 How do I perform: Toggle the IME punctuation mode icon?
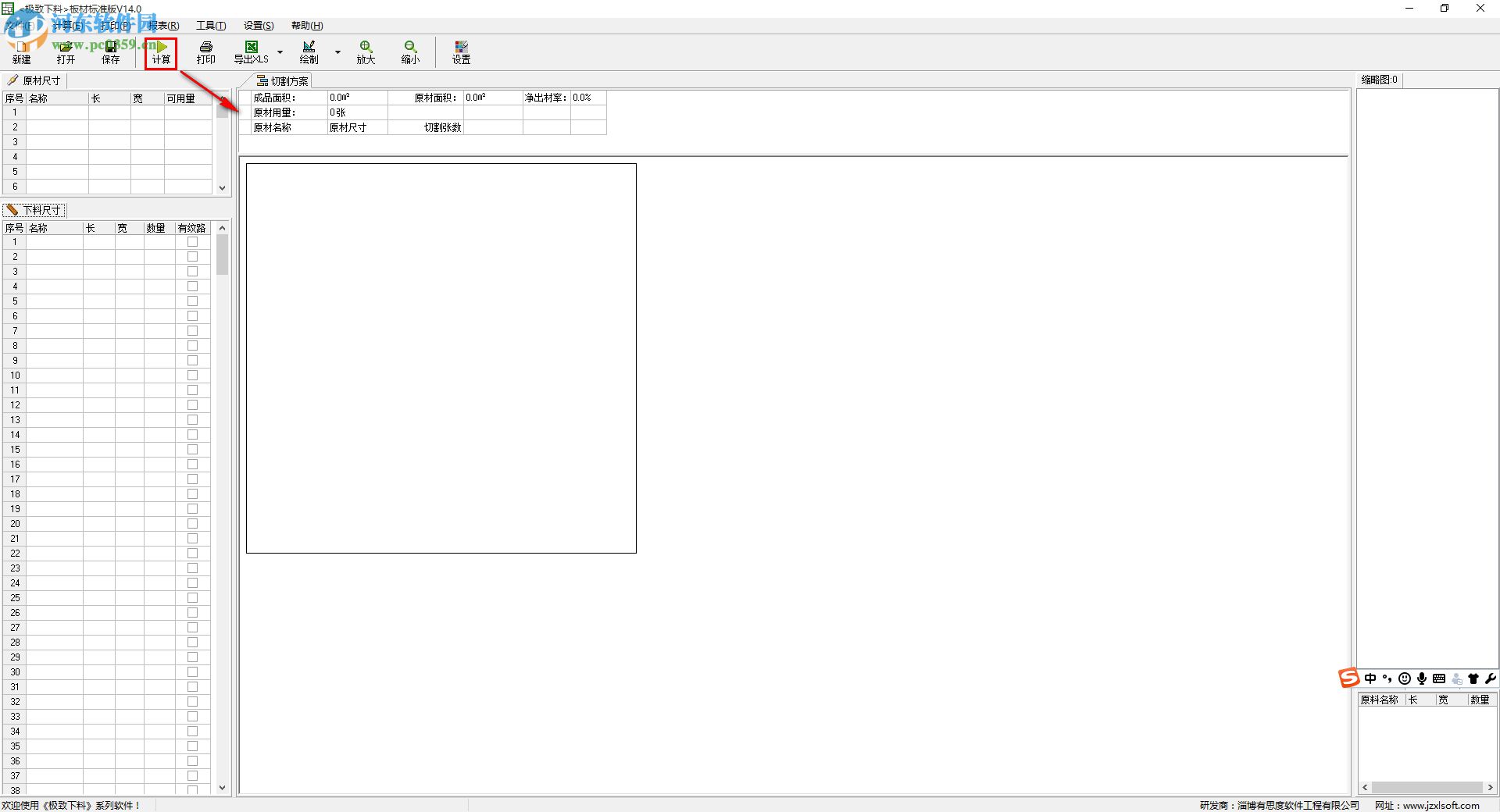[x=1387, y=678]
